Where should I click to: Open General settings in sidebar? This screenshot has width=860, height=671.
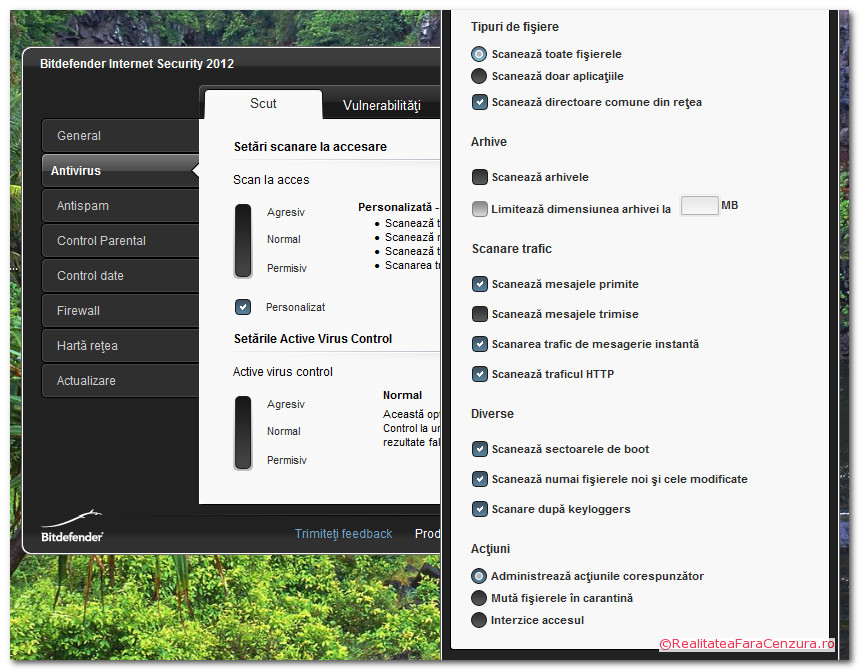[120, 136]
